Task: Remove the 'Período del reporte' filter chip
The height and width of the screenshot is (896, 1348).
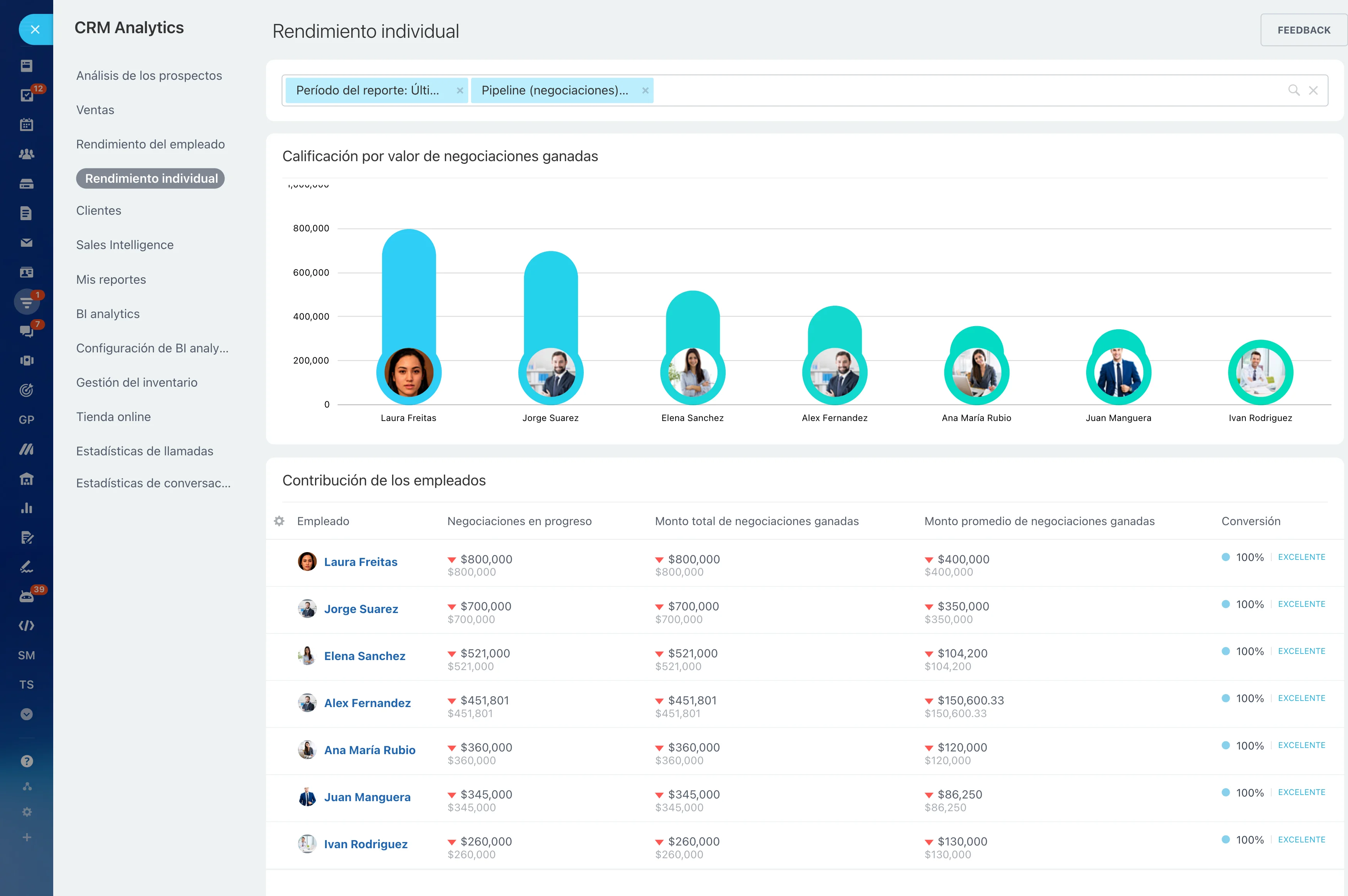Action: pos(460,90)
